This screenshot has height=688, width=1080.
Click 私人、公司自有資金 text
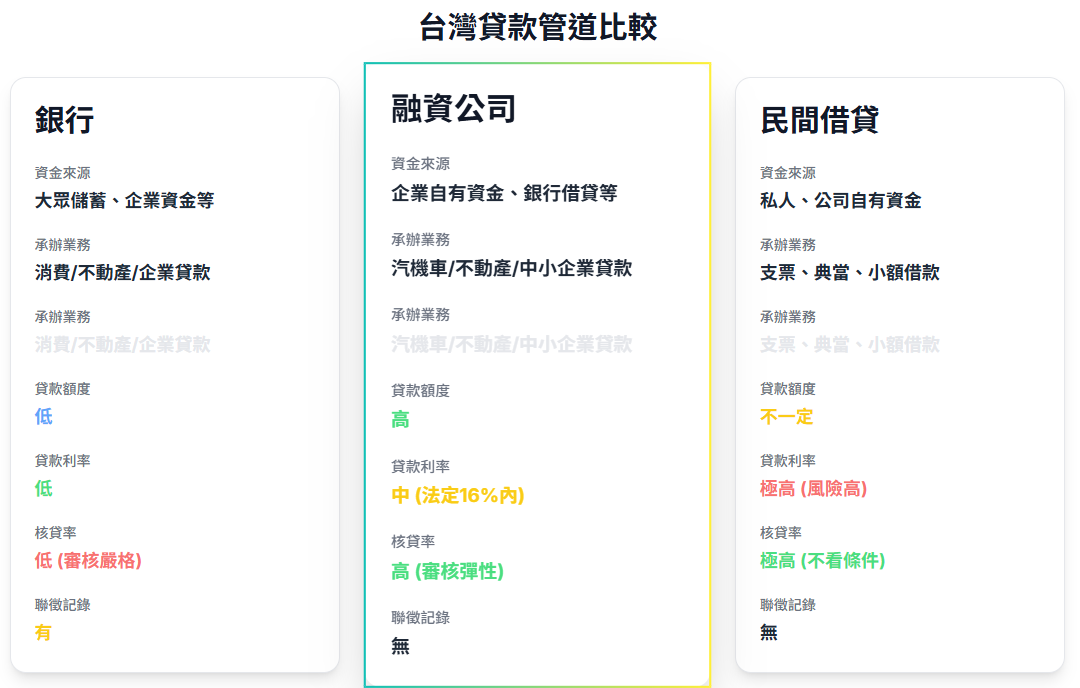(x=840, y=200)
